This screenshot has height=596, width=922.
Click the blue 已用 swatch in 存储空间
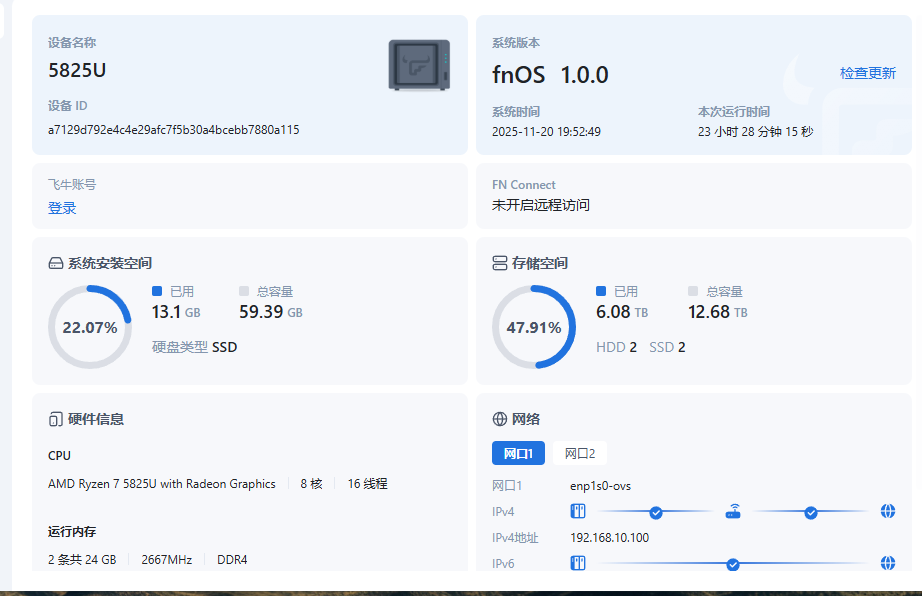[601, 291]
